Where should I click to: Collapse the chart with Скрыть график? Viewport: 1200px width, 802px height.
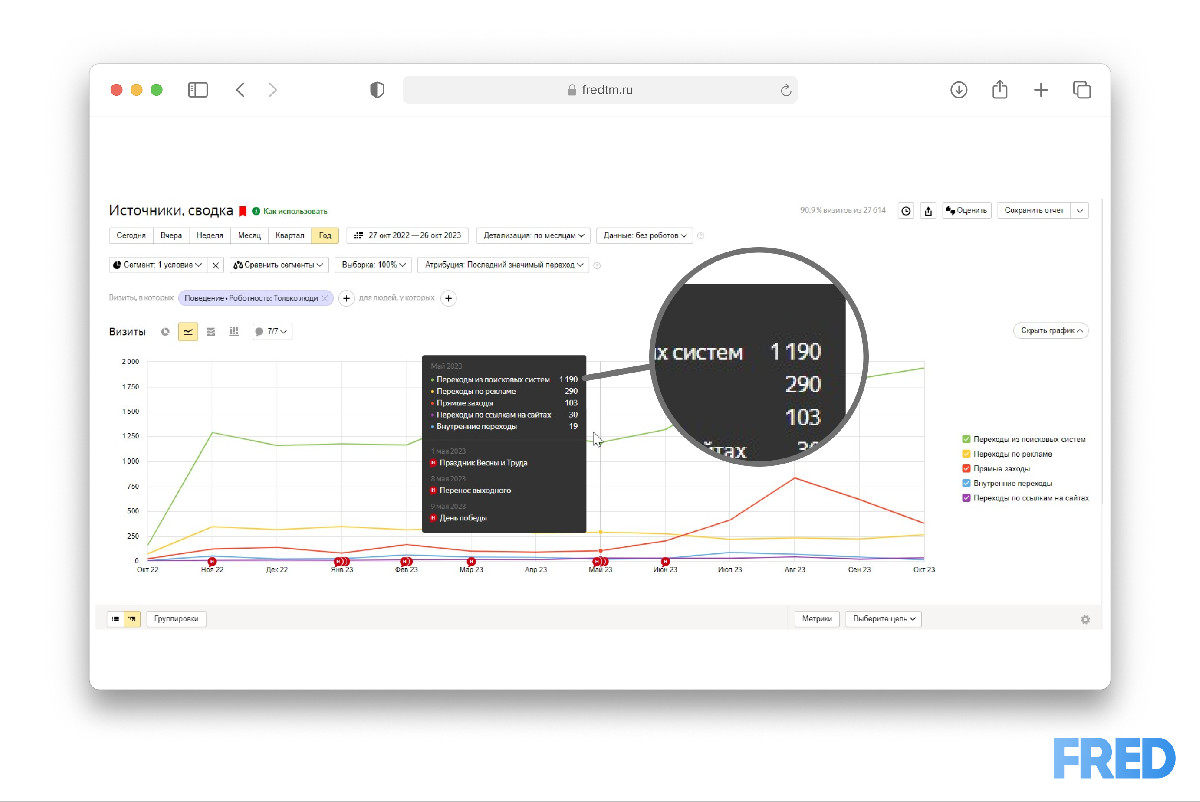(x=1050, y=331)
